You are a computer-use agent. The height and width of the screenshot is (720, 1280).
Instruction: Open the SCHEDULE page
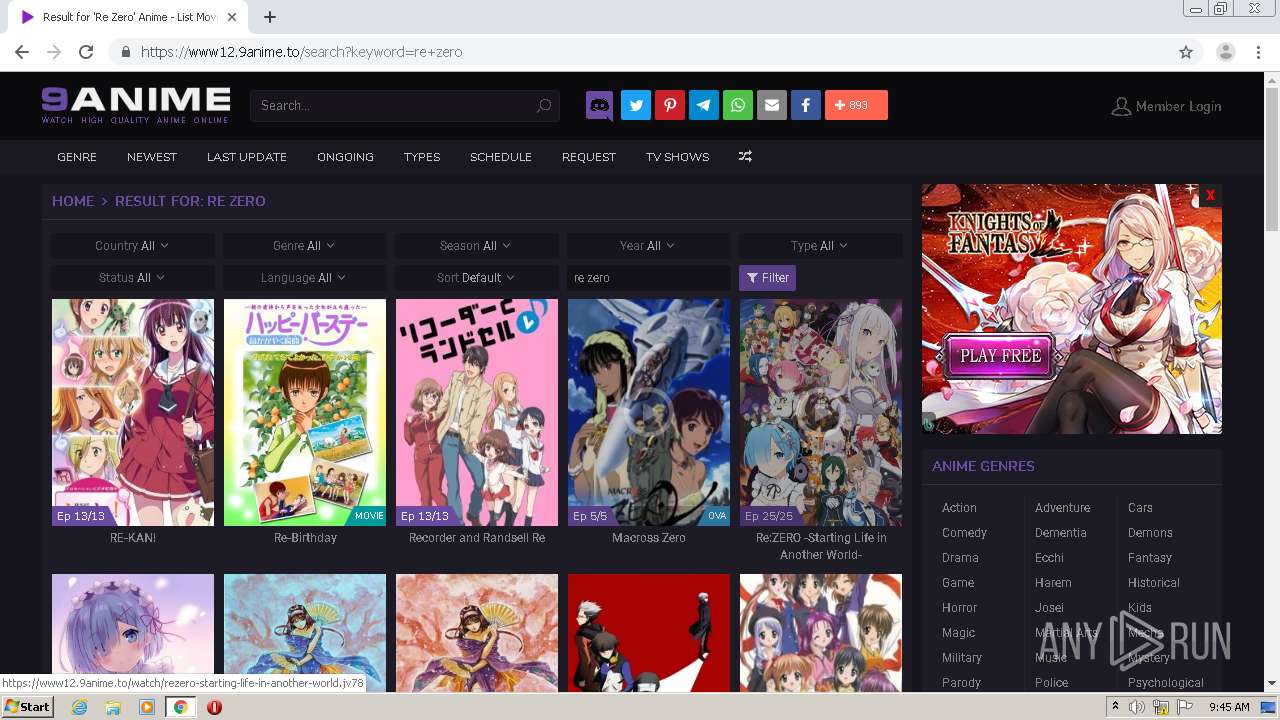[501, 157]
